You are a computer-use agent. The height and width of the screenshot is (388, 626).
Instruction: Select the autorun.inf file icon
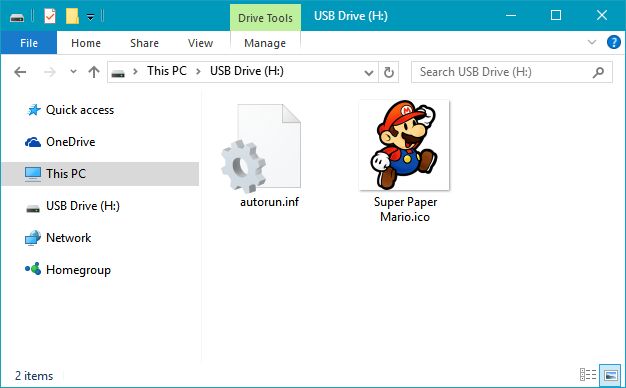pos(261,148)
